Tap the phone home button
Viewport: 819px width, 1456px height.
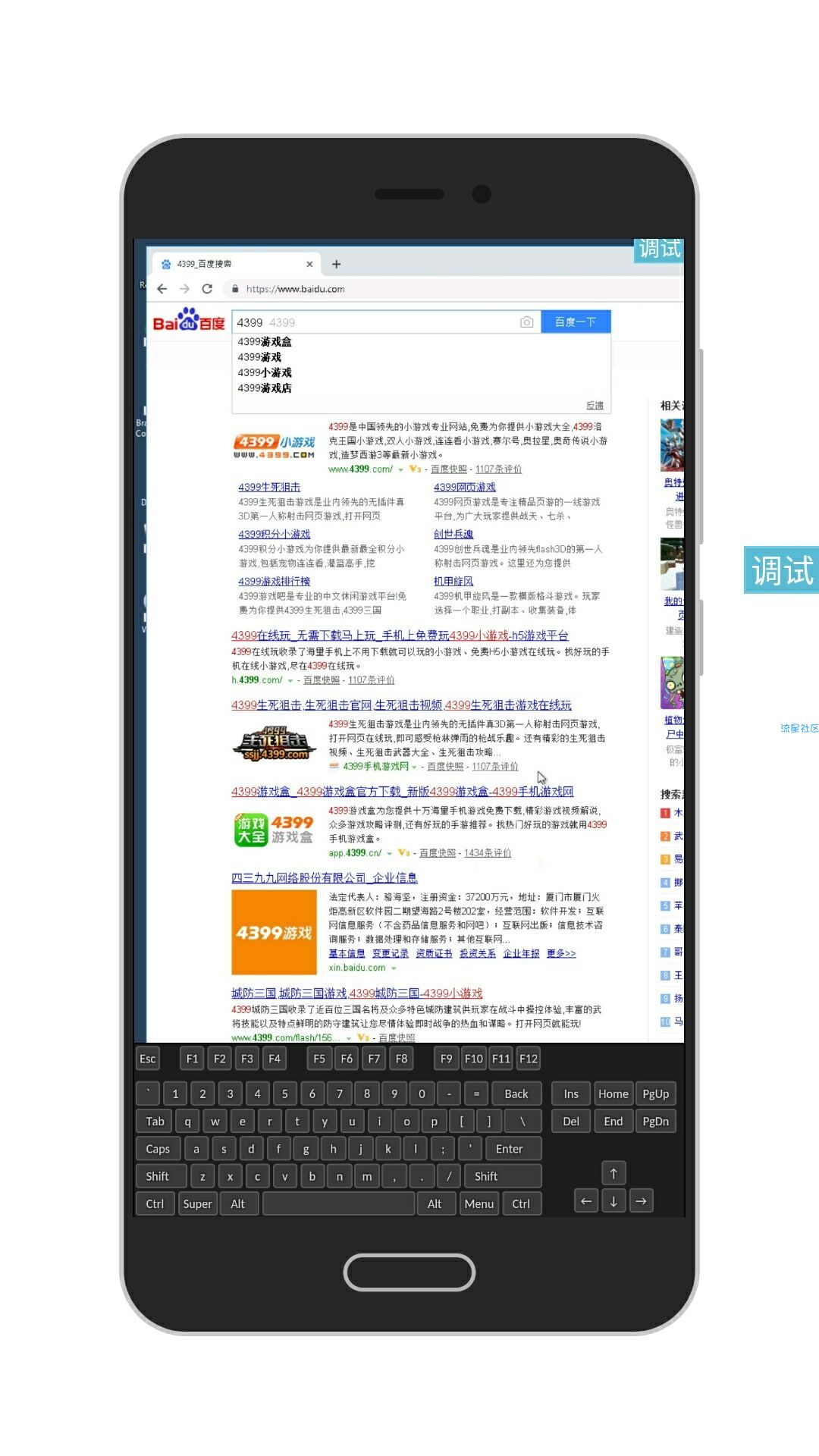[x=409, y=1272]
